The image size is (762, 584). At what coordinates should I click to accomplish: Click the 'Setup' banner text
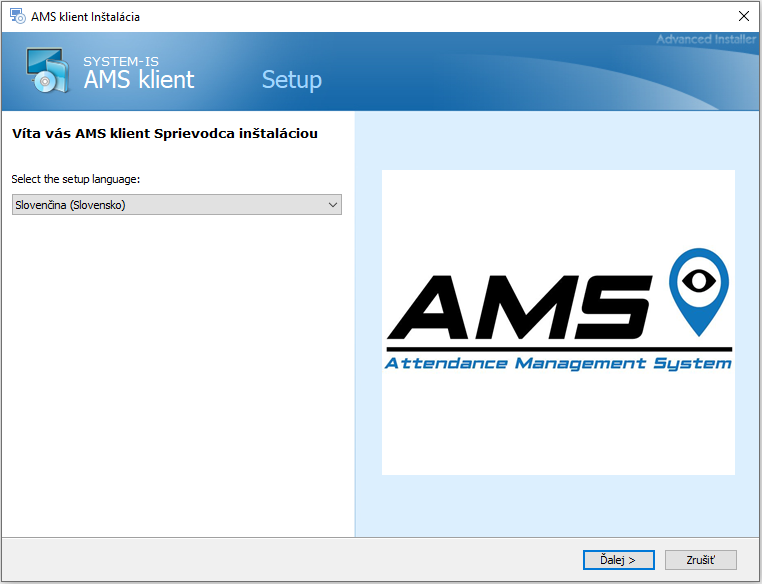[x=292, y=80]
